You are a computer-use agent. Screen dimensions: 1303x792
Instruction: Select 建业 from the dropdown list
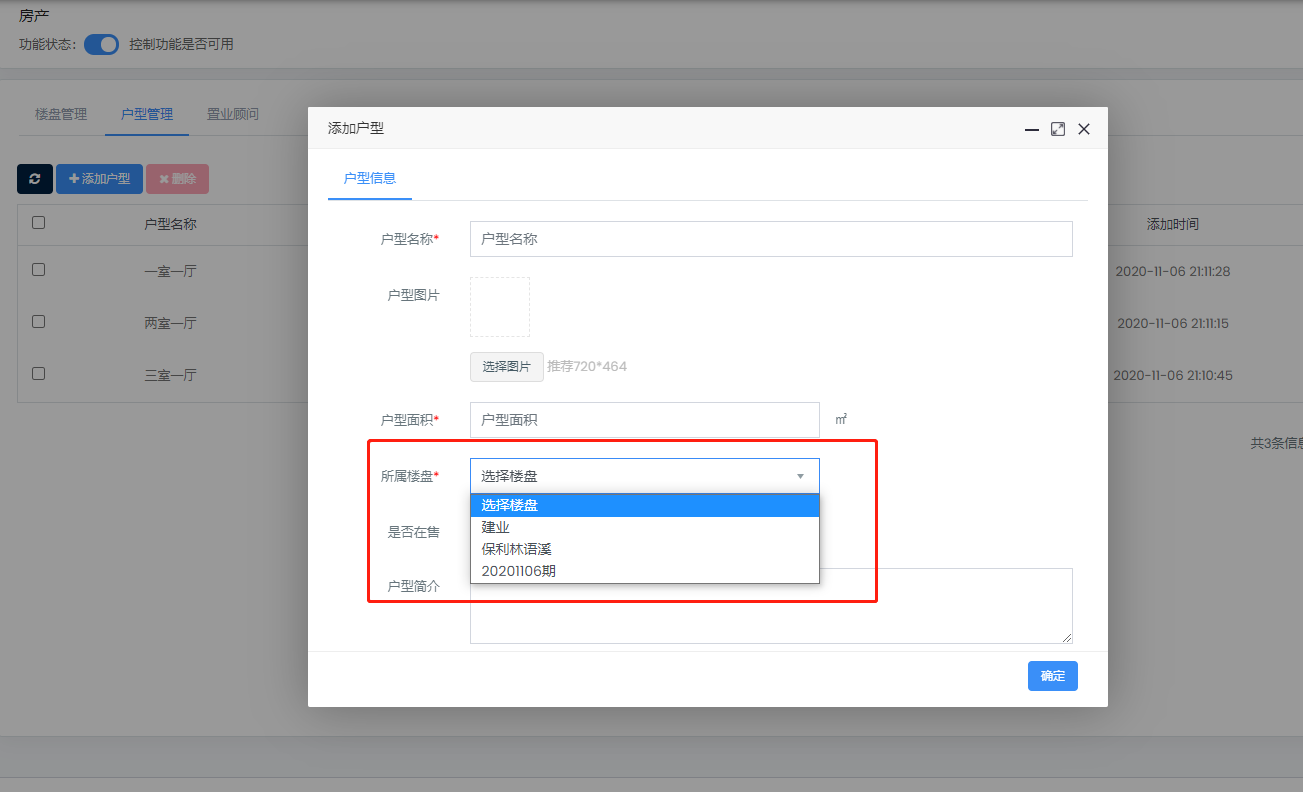[x=496, y=527]
